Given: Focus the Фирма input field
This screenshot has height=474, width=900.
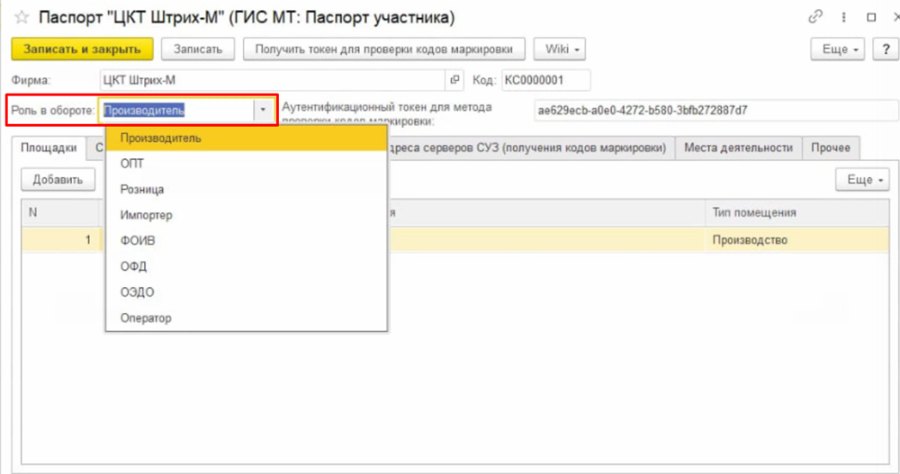Looking at the screenshot, I should (x=273, y=80).
